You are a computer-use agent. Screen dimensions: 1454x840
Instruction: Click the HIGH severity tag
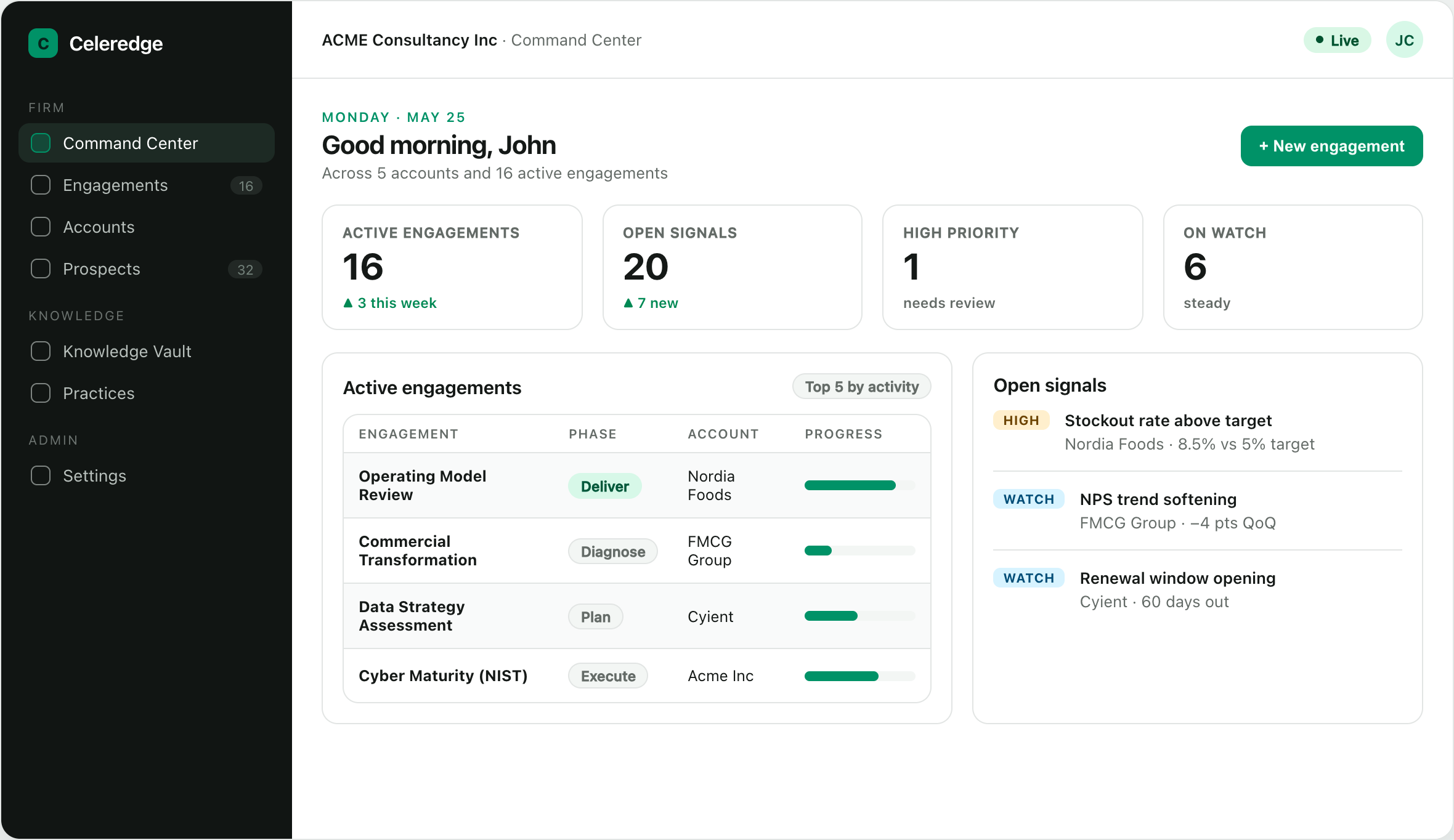[1021, 420]
